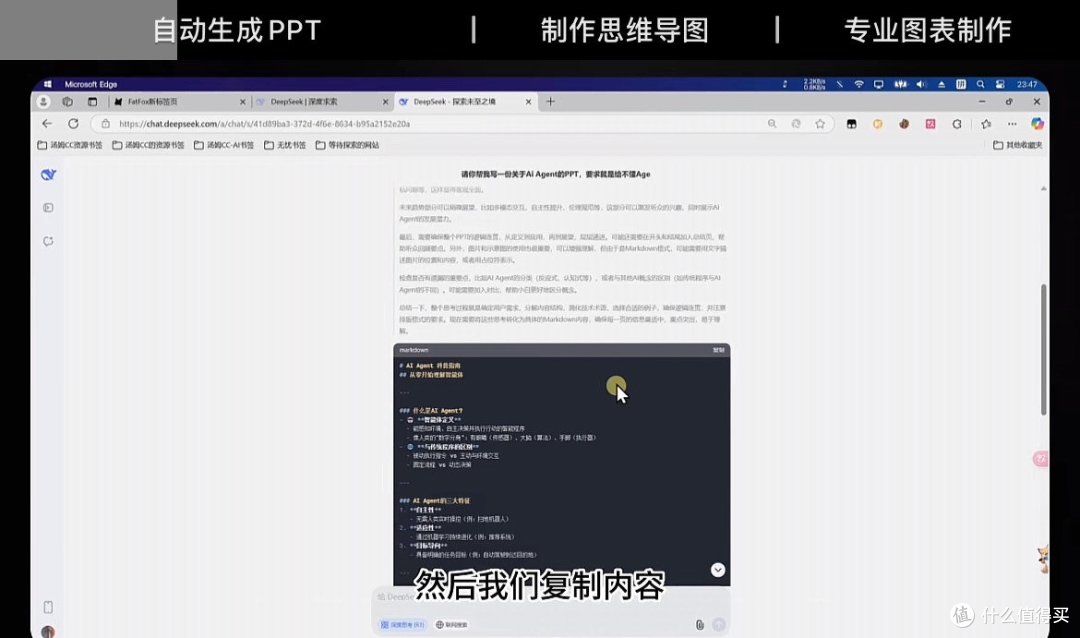View site information lock icon
The width and height of the screenshot is (1080, 638).
[x=105, y=124]
